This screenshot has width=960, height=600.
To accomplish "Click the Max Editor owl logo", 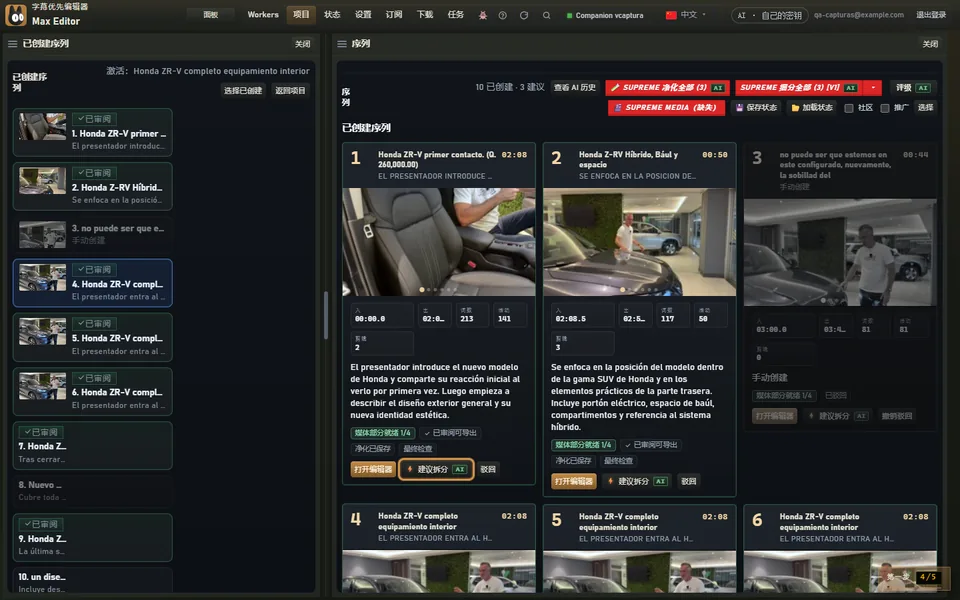I will coord(16,15).
